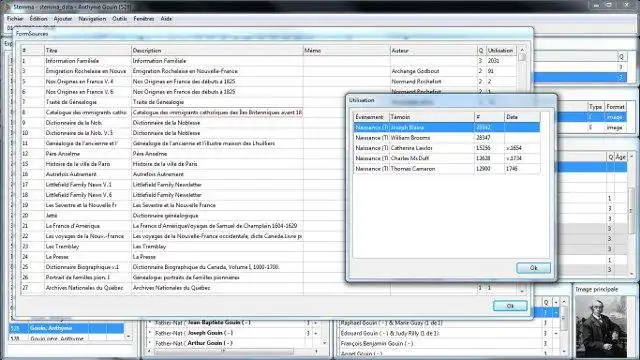
Task: Select the Les Tremblay source title
Action: click(x=62, y=247)
